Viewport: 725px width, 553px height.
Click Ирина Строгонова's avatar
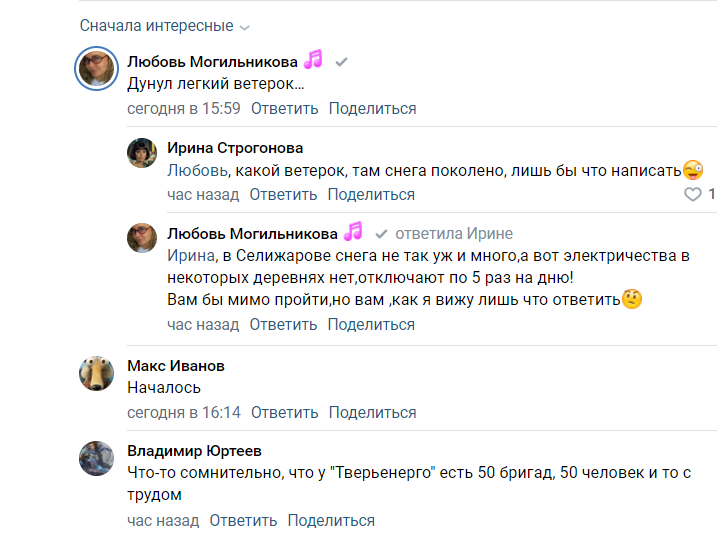tap(142, 152)
